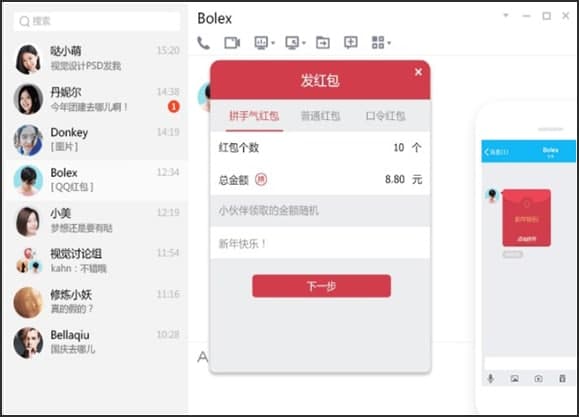Edit the 总金额 value 8.80
Image resolution: width=579 pixels, height=417 pixels.
click(395, 180)
